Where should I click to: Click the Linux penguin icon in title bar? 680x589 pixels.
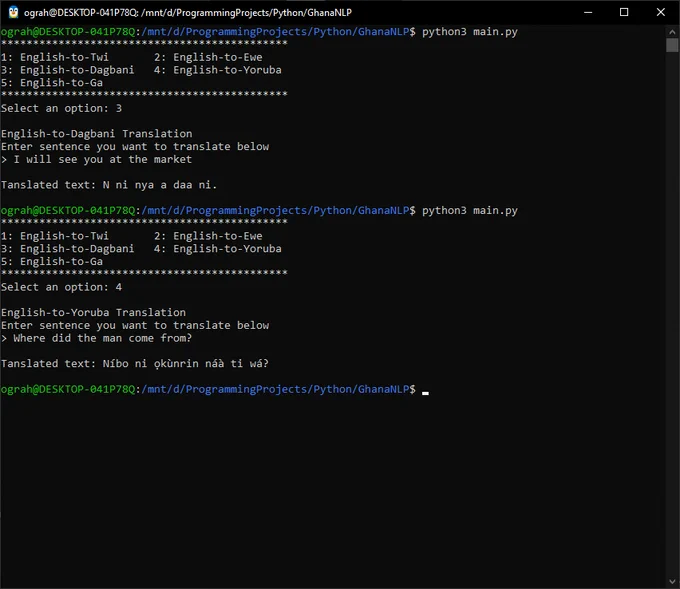pyautogui.click(x=13, y=12)
